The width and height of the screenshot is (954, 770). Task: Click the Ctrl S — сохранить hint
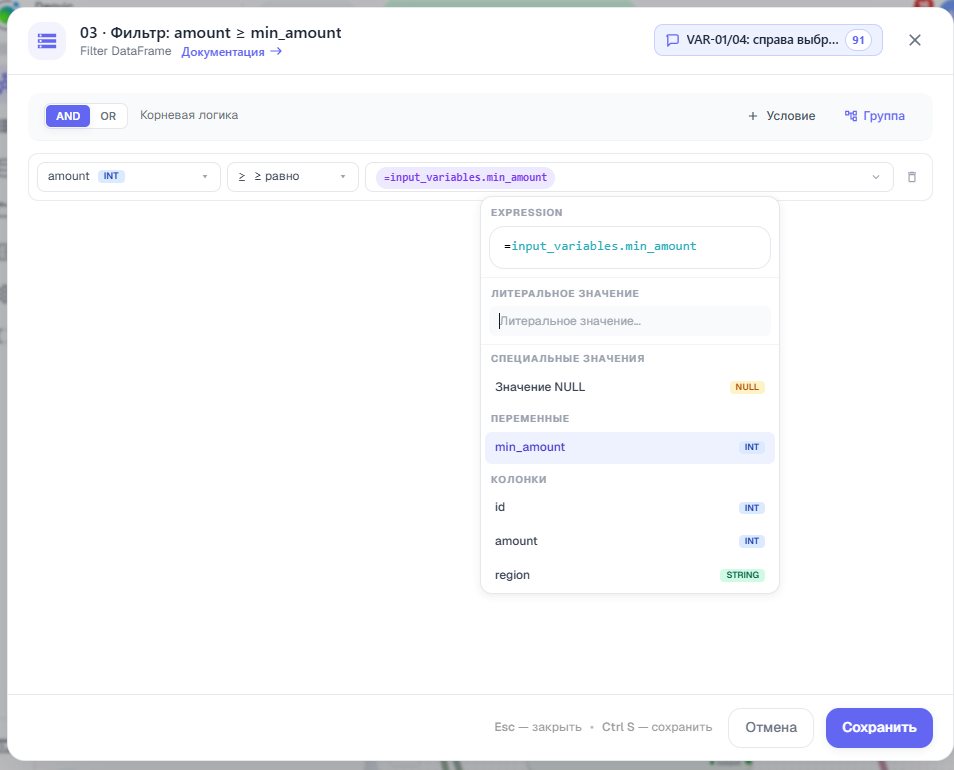(x=657, y=727)
